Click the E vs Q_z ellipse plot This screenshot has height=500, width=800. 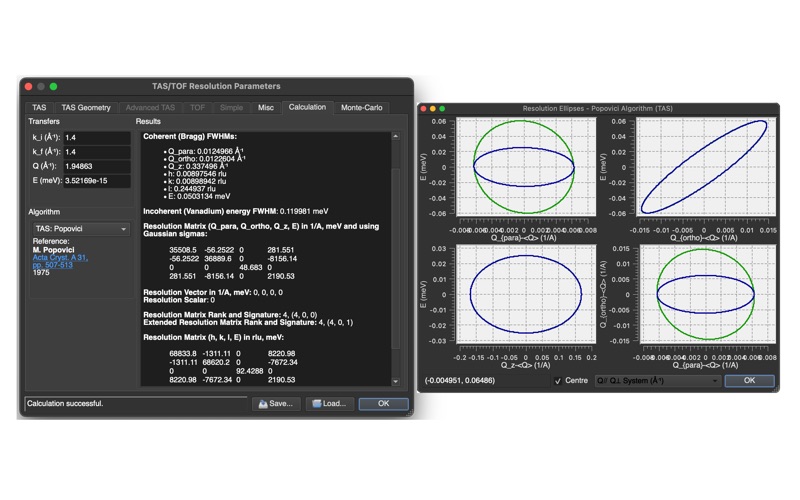(x=526, y=294)
